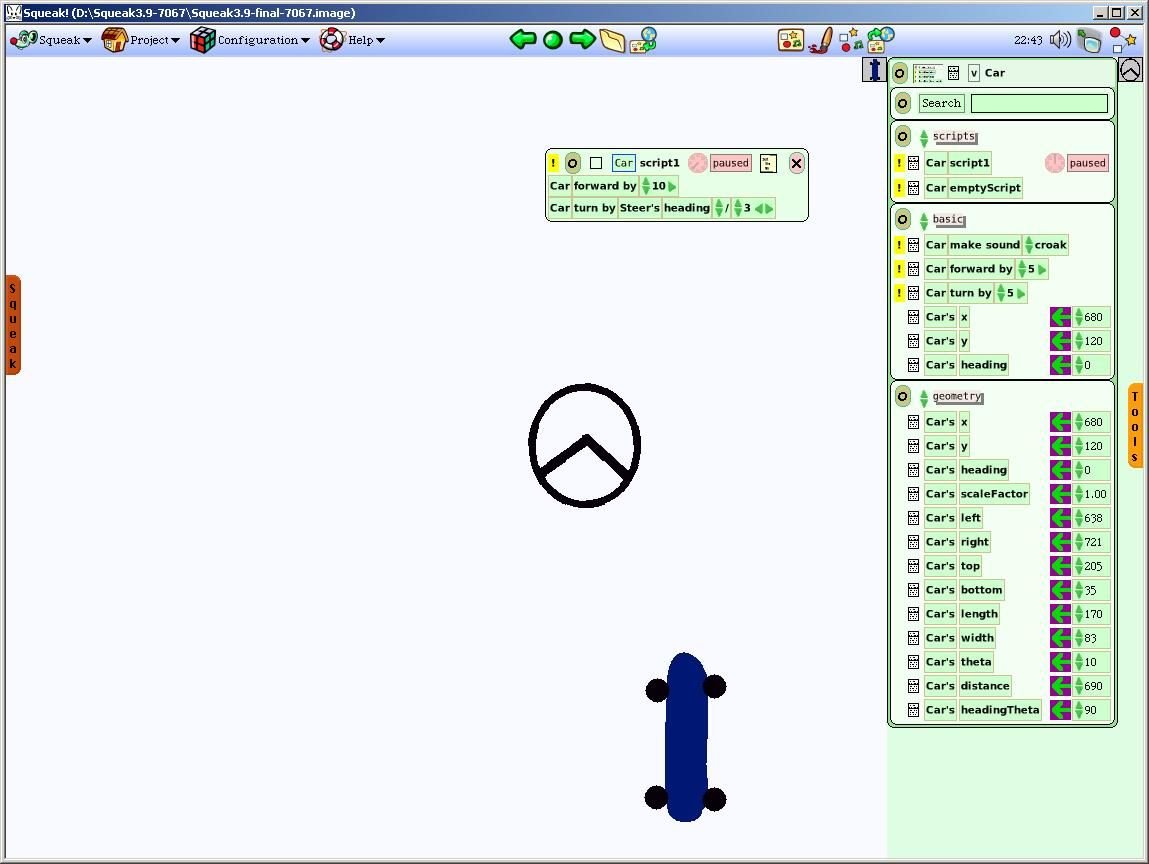This screenshot has width=1149, height=864.
Task: Click the trash can icon in toolbar
Action: click(x=1090, y=40)
